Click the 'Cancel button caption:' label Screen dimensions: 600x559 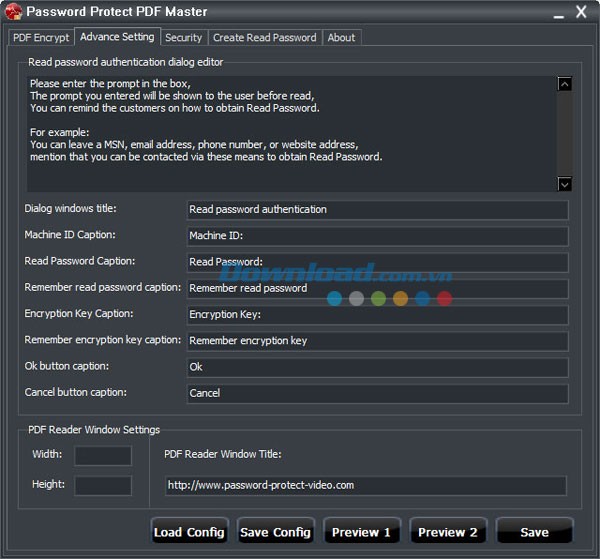(x=75, y=392)
